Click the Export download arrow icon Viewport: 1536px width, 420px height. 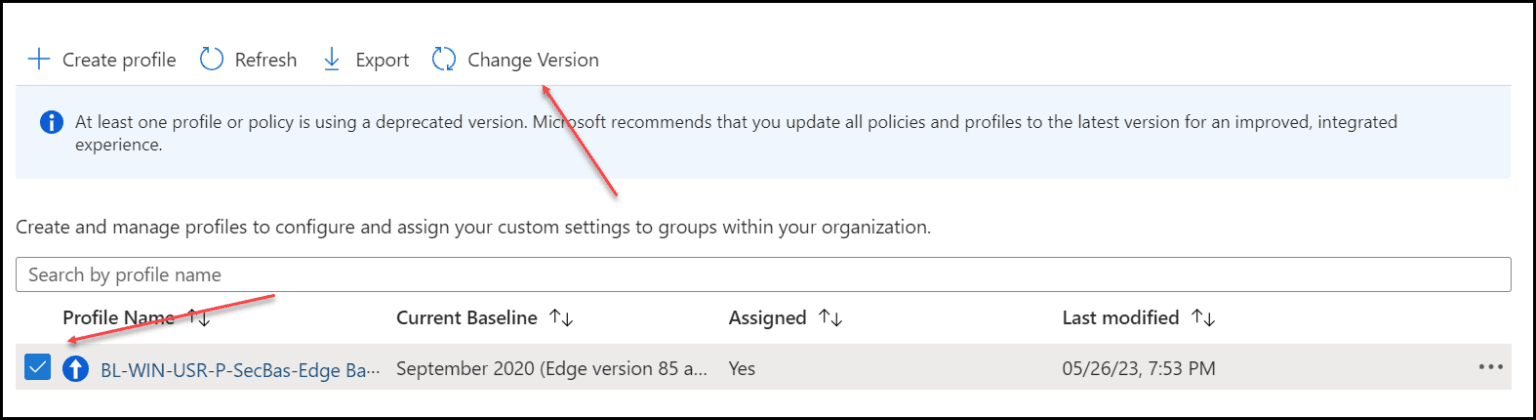[x=332, y=60]
